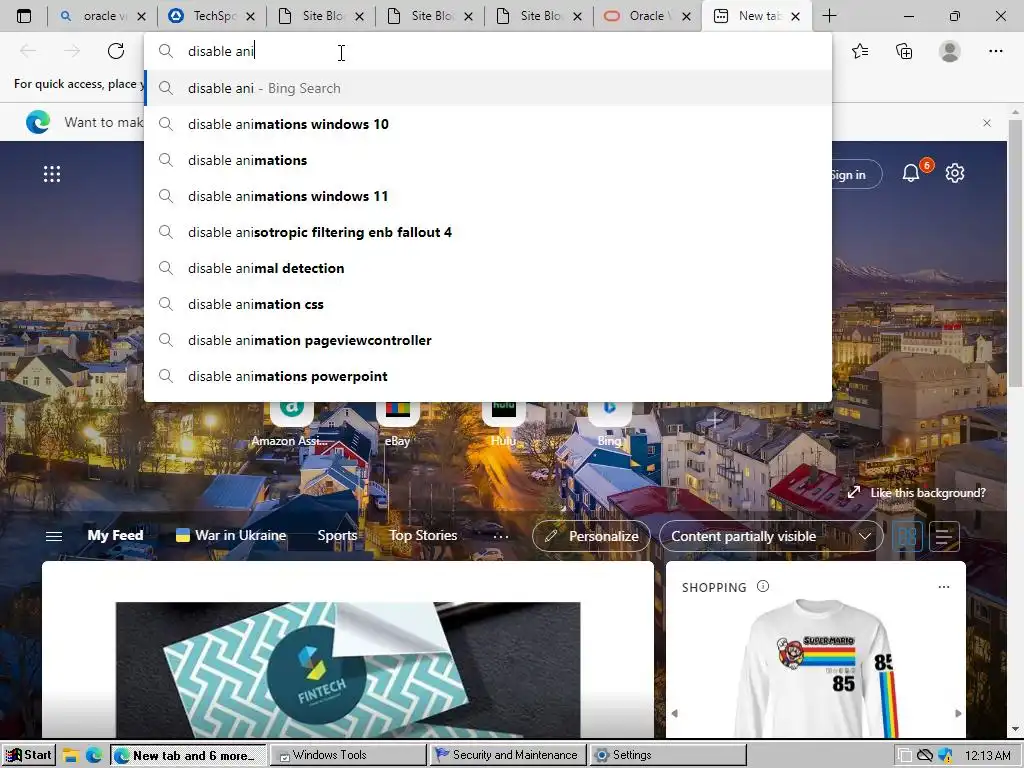Screen dimensions: 1024x768
Task: Select disable ani Bing Search suggestion
Action: [488, 88]
